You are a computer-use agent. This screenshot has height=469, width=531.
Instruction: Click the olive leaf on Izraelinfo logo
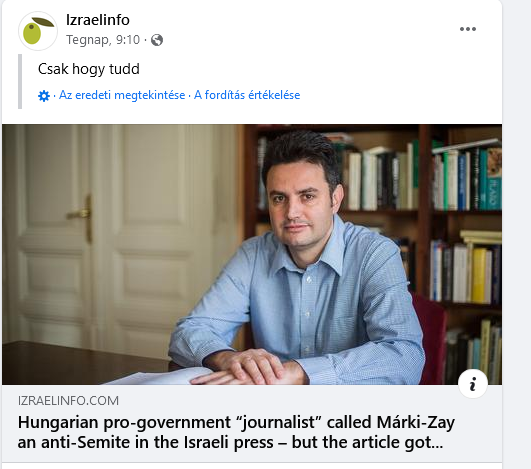43,22
